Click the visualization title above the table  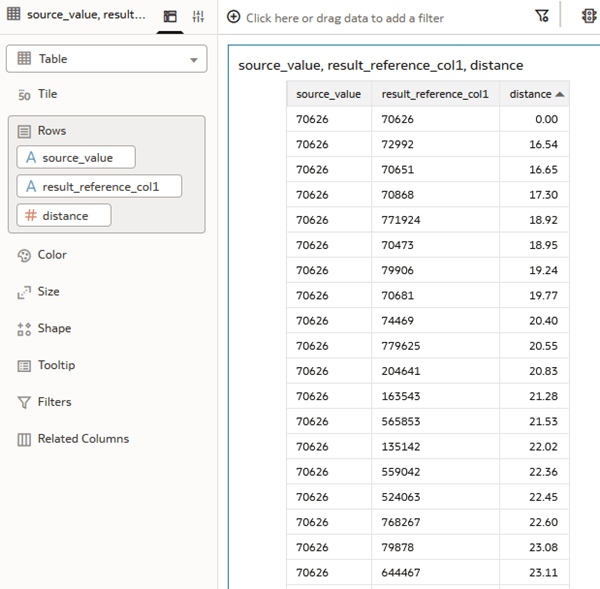(x=380, y=65)
